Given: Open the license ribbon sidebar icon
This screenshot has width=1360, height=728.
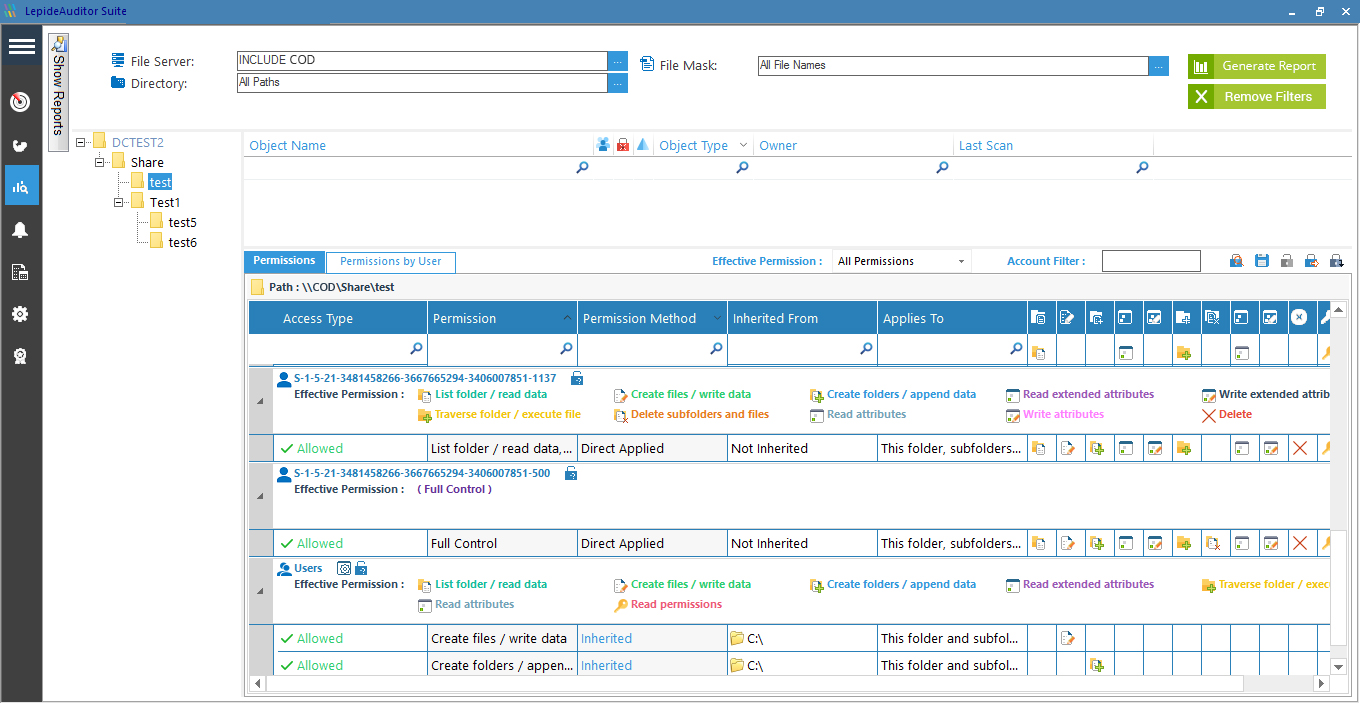Looking at the screenshot, I should (21, 356).
